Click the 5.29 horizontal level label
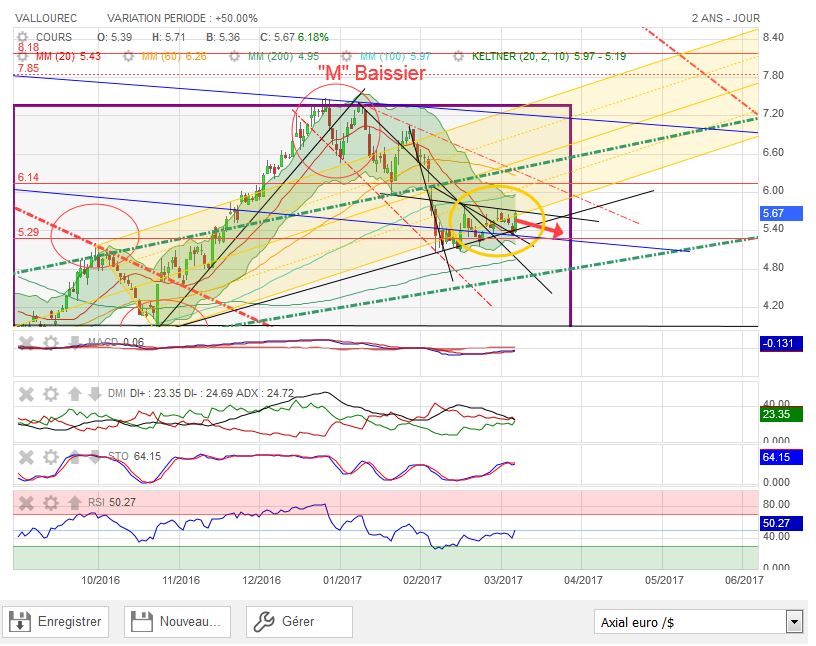 pos(28,232)
